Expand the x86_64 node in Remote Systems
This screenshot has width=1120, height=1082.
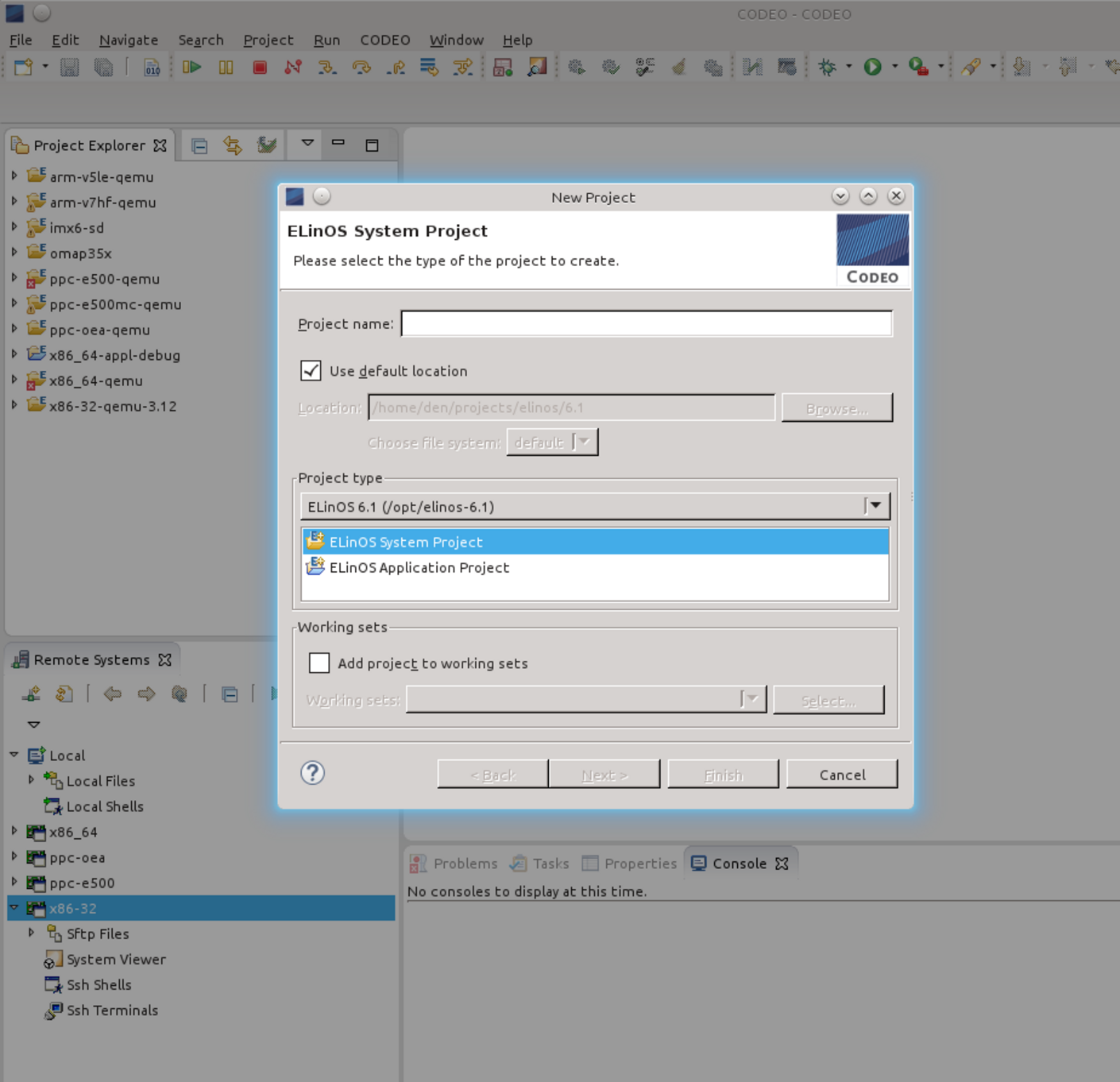pos(14,832)
